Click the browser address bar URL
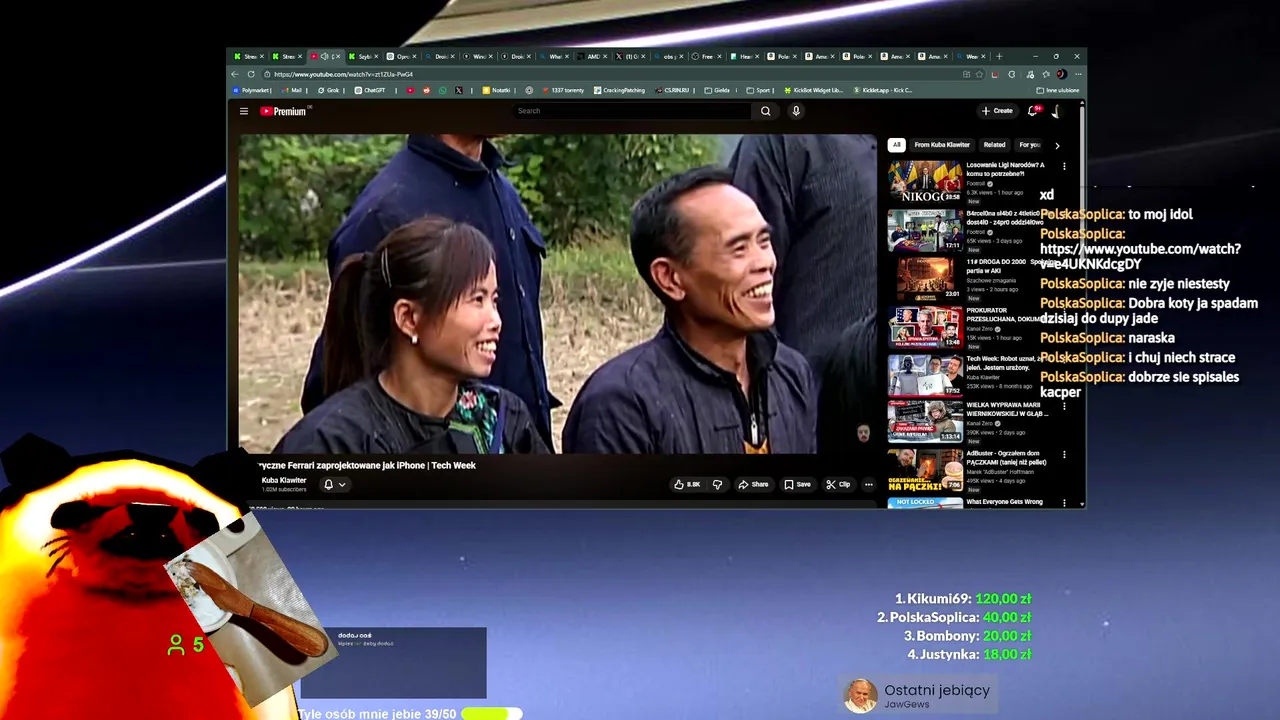Viewport: 1280px width, 720px height. (x=343, y=74)
